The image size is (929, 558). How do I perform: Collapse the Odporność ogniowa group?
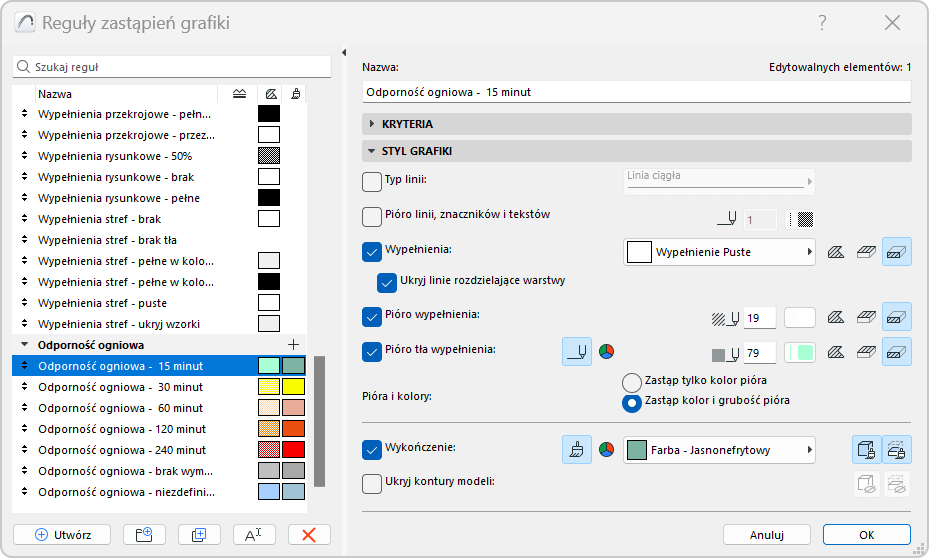[24, 344]
